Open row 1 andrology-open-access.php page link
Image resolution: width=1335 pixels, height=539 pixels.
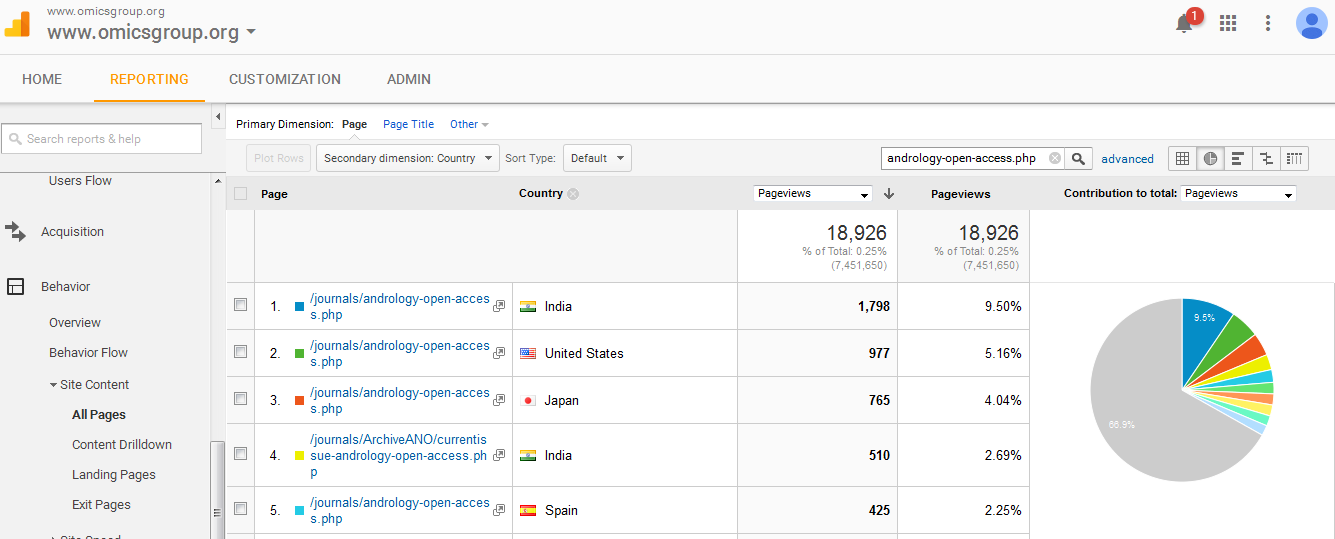click(x=400, y=307)
